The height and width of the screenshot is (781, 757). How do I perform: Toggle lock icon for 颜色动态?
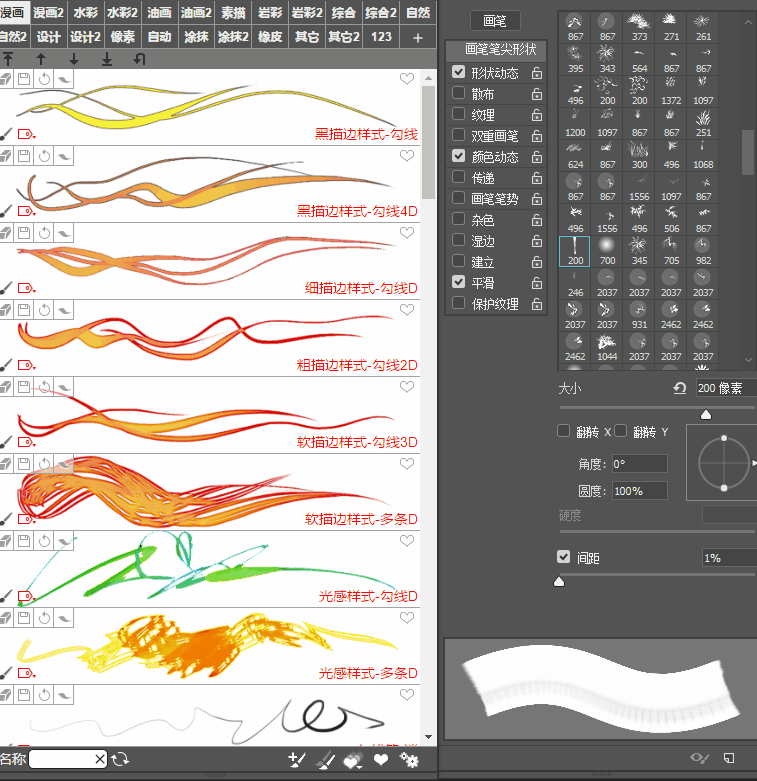536,157
